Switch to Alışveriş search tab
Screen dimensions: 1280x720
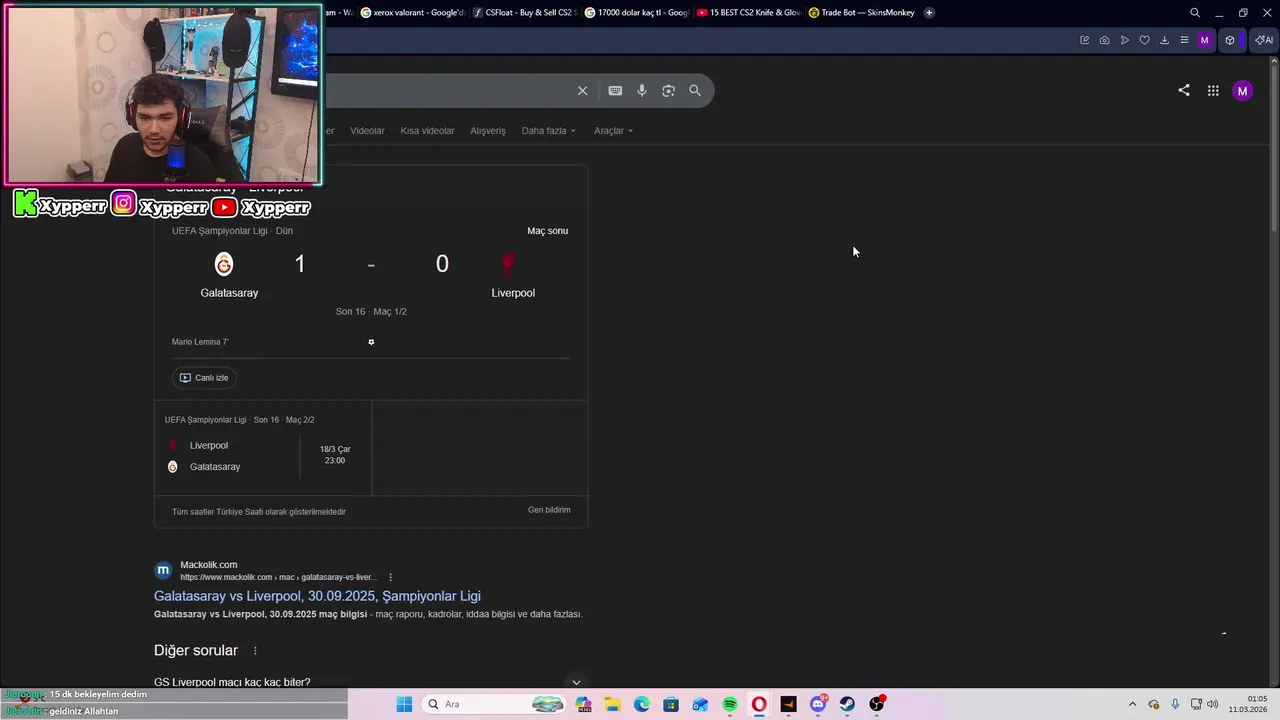point(488,131)
